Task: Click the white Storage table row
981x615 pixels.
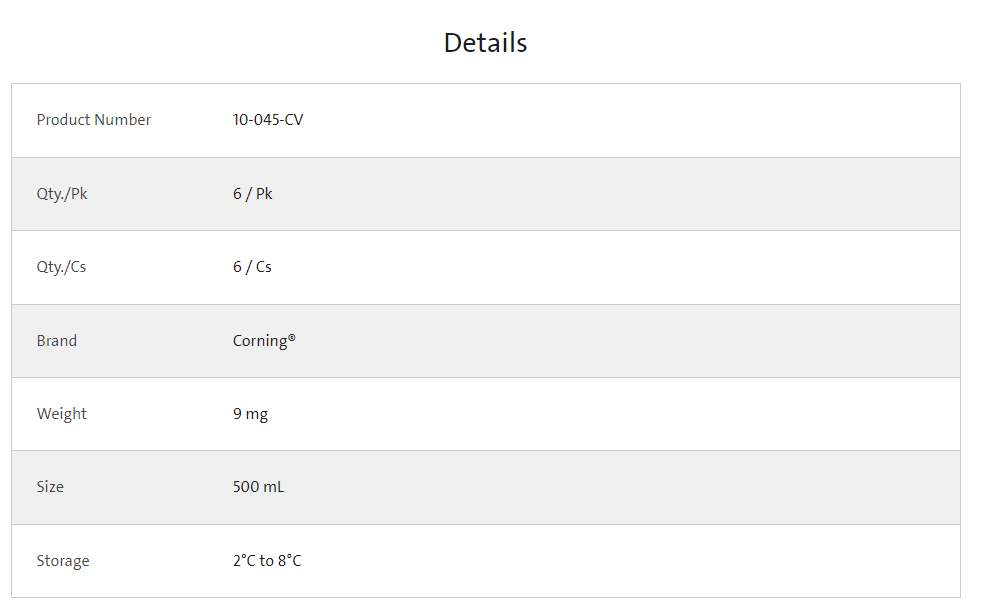Action: [600, 561]
